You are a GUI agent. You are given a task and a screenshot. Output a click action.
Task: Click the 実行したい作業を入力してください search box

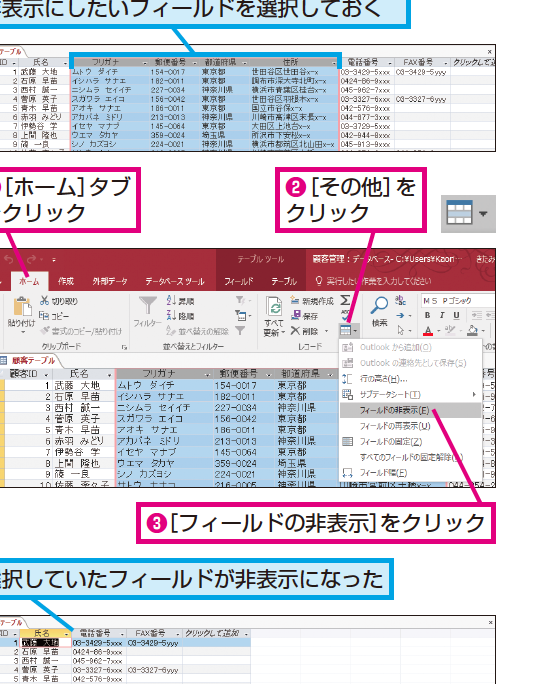point(378,281)
